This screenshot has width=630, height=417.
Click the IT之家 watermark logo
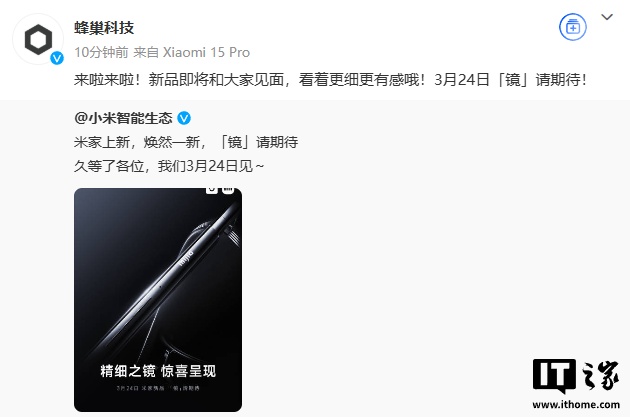point(576,376)
